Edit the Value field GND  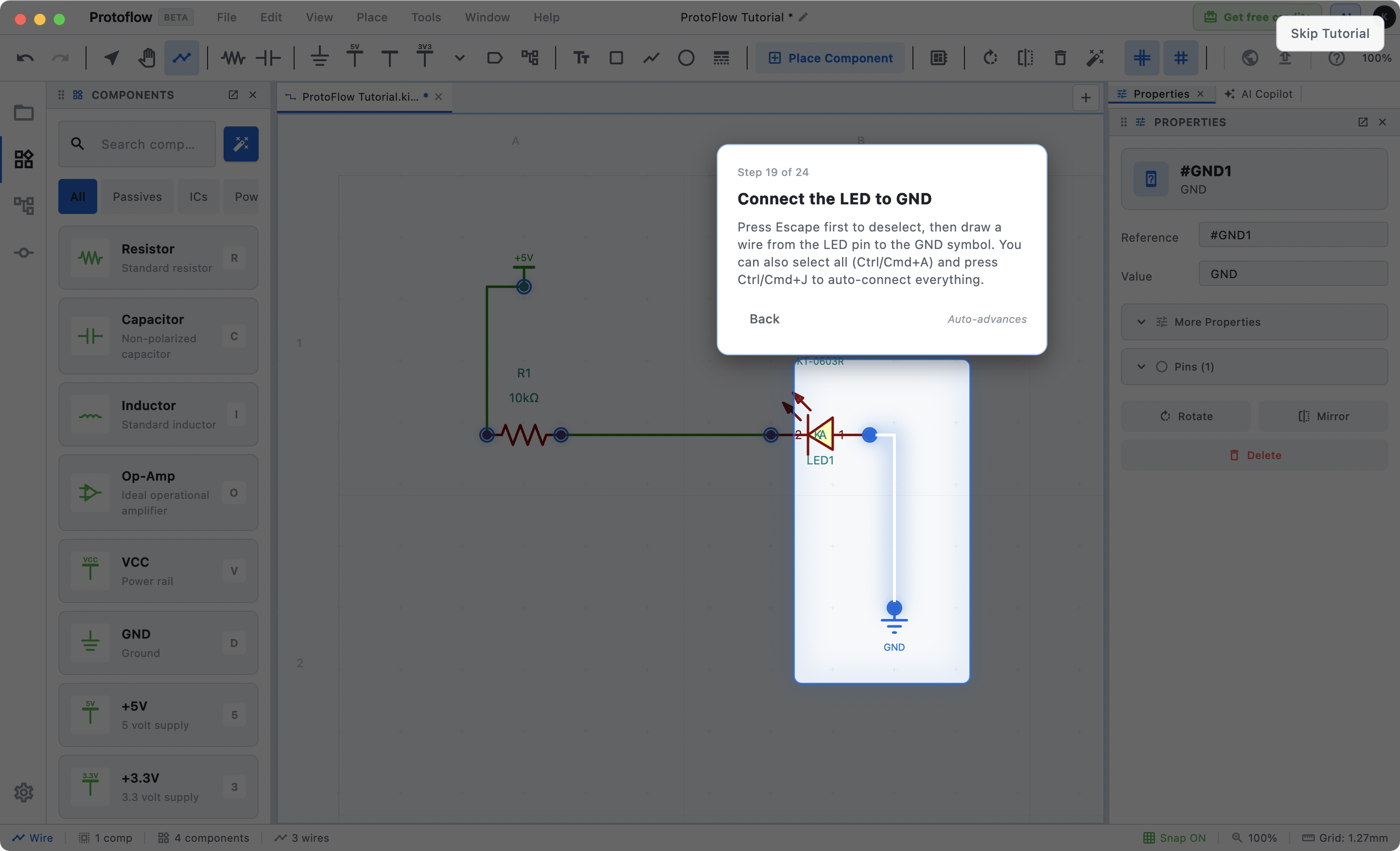(x=1293, y=274)
